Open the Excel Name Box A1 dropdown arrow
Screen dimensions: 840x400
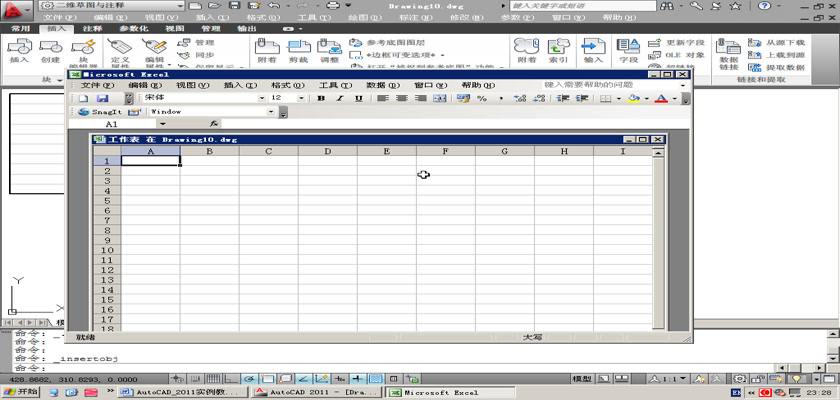163,124
